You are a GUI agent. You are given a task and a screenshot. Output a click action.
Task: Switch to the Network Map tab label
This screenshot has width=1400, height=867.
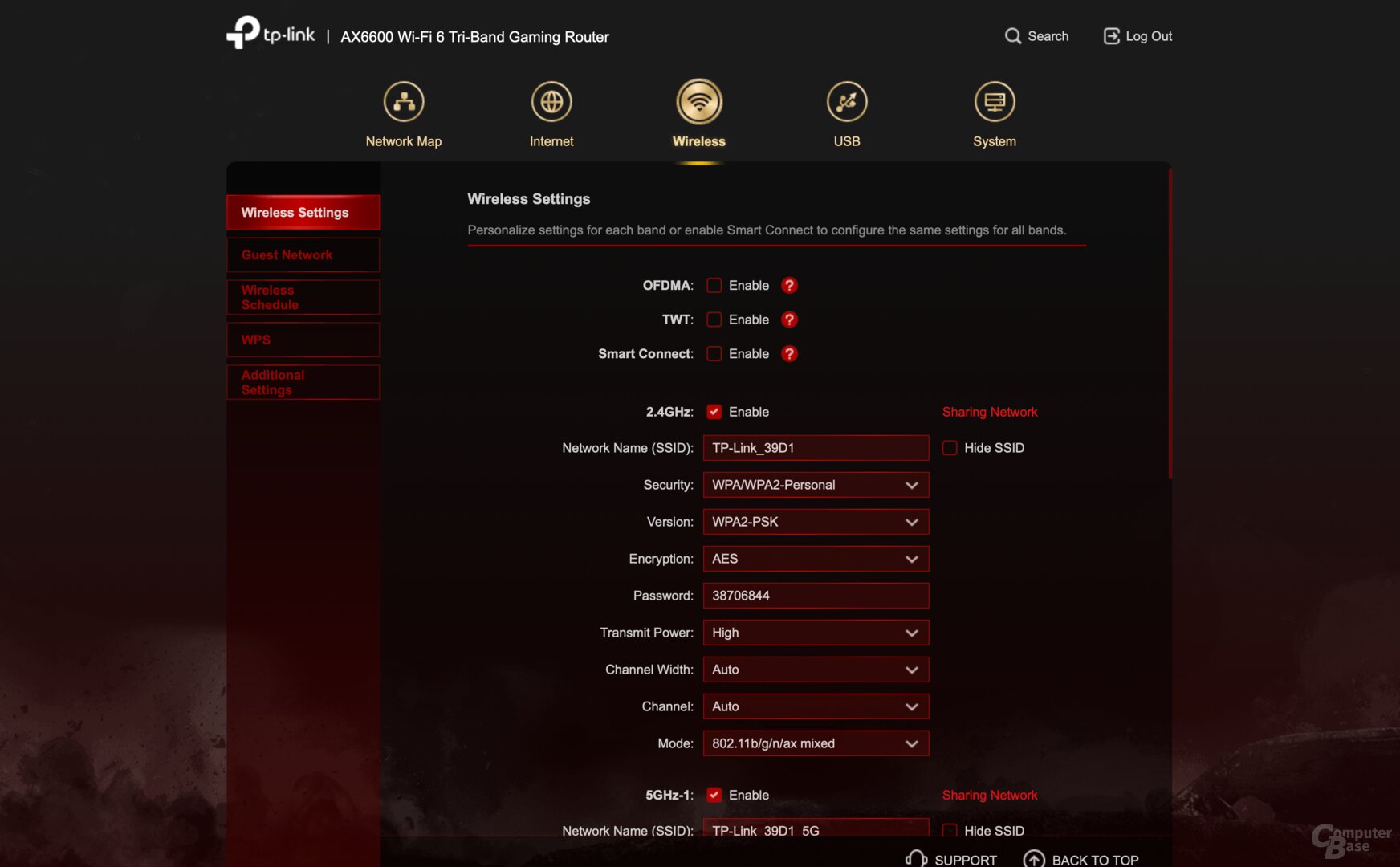(404, 141)
